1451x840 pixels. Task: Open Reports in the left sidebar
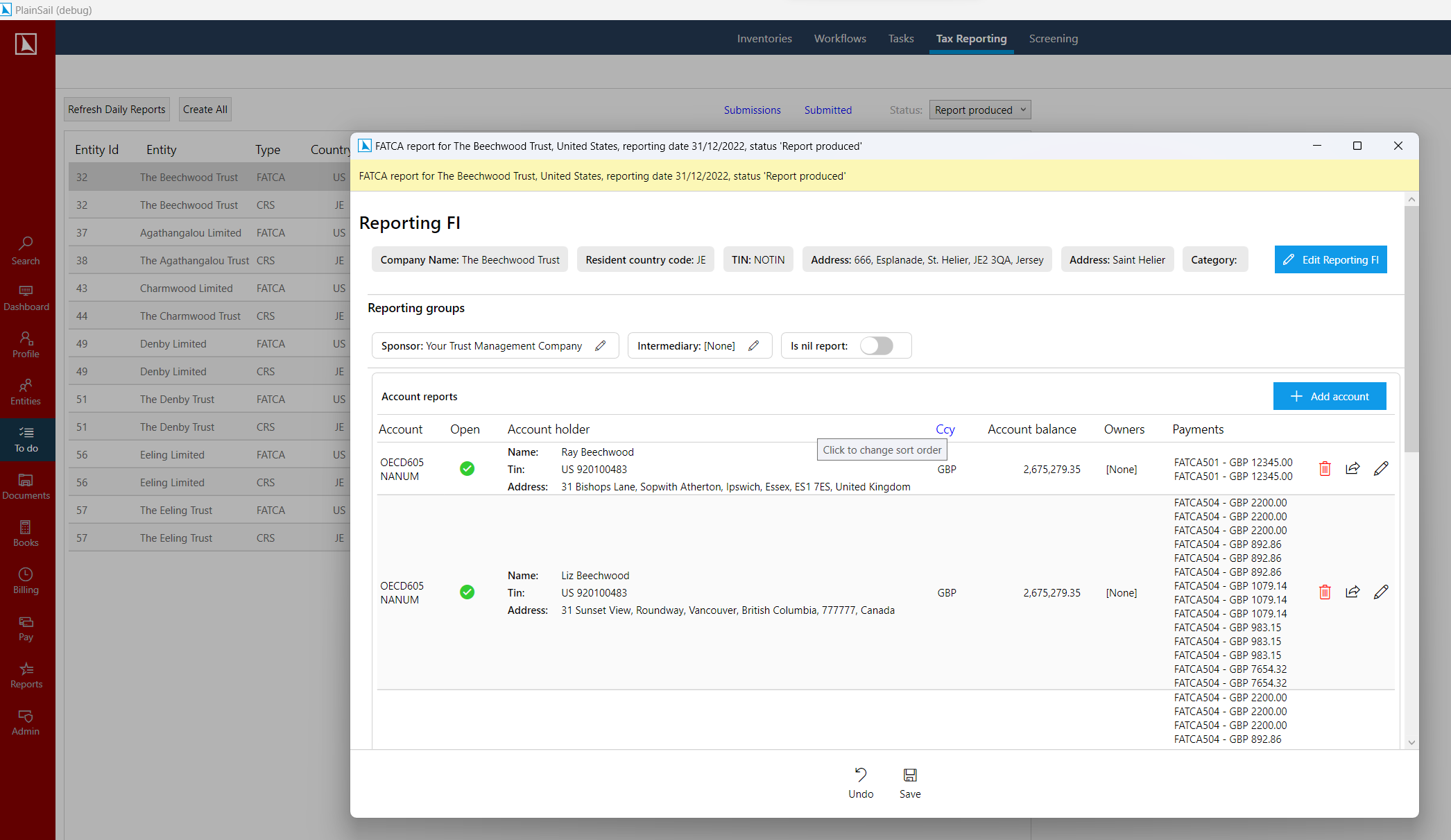point(26,675)
